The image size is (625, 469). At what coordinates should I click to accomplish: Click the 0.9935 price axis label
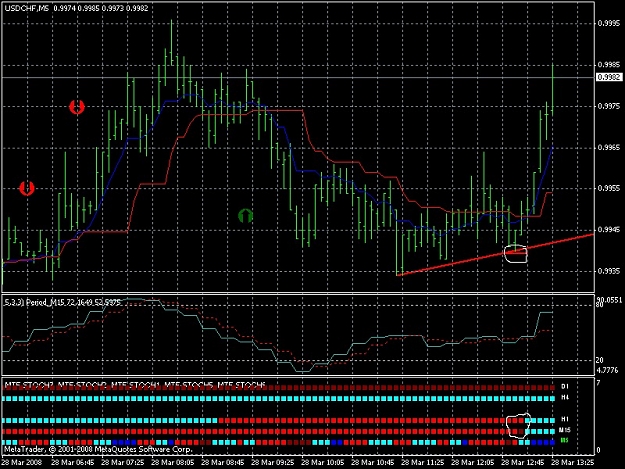(609, 271)
